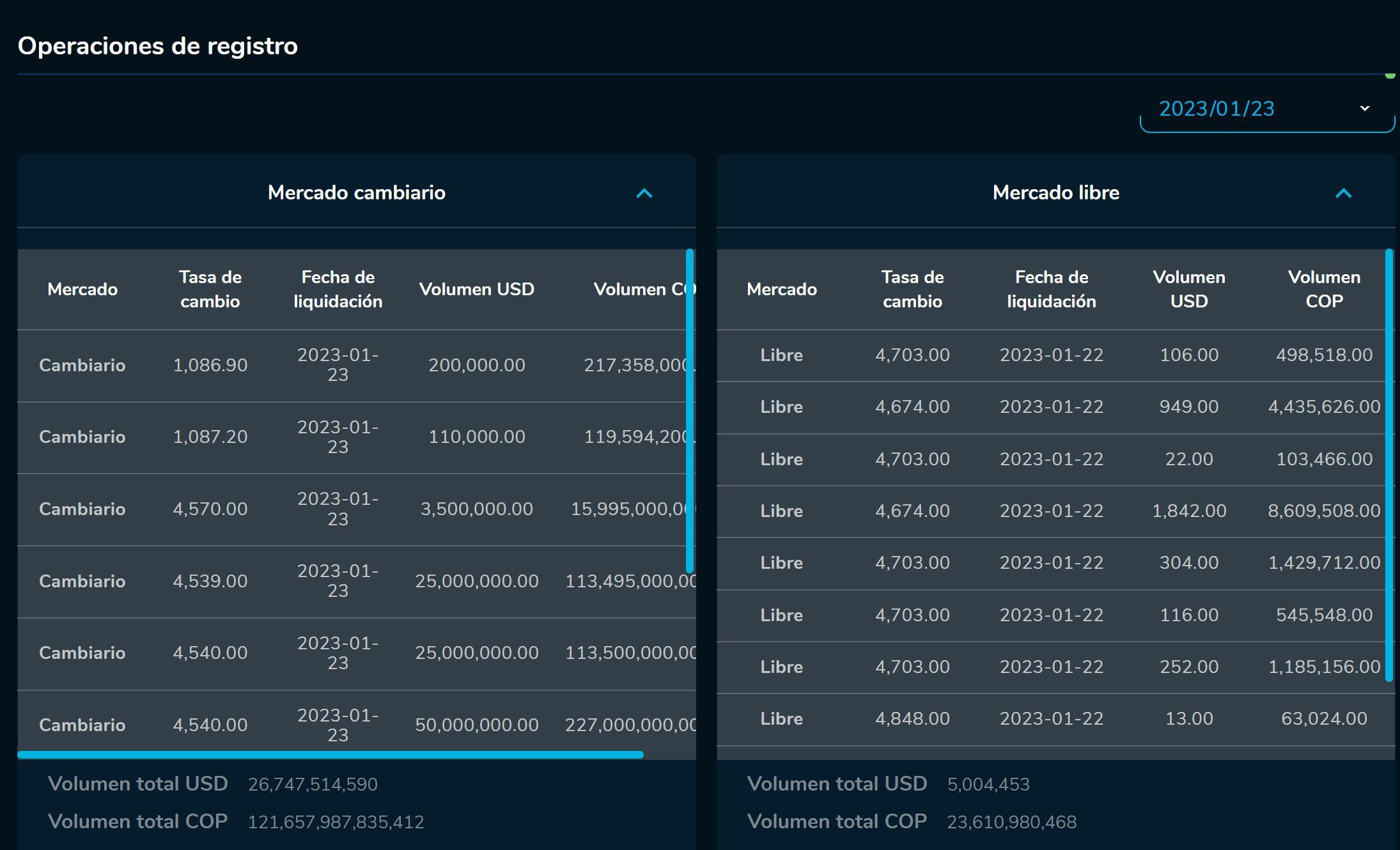Viewport: 1400px width, 850px height.
Task: Click Volumen COP header in libre table
Action: pos(1323,289)
